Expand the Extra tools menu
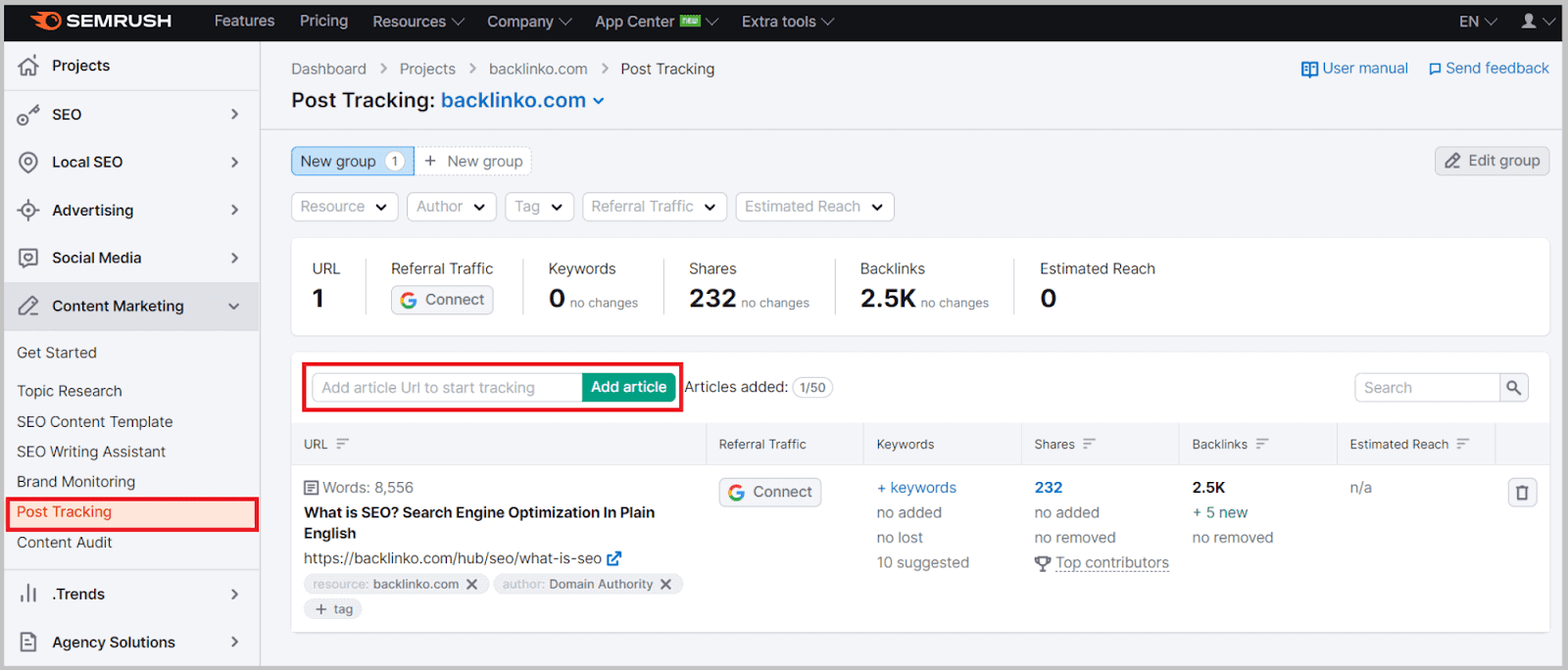This screenshot has height=670, width=1568. click(788, 22)
